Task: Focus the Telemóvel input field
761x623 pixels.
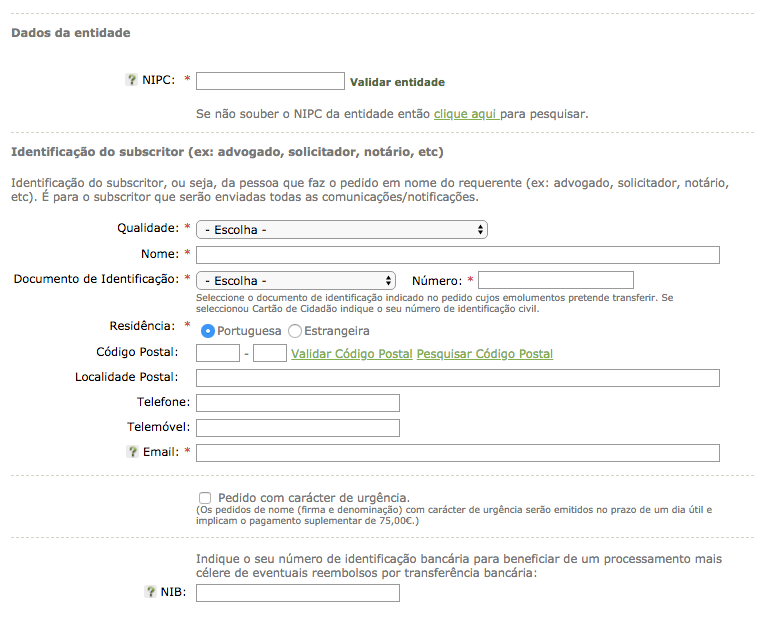Action: tap(298, 428)
